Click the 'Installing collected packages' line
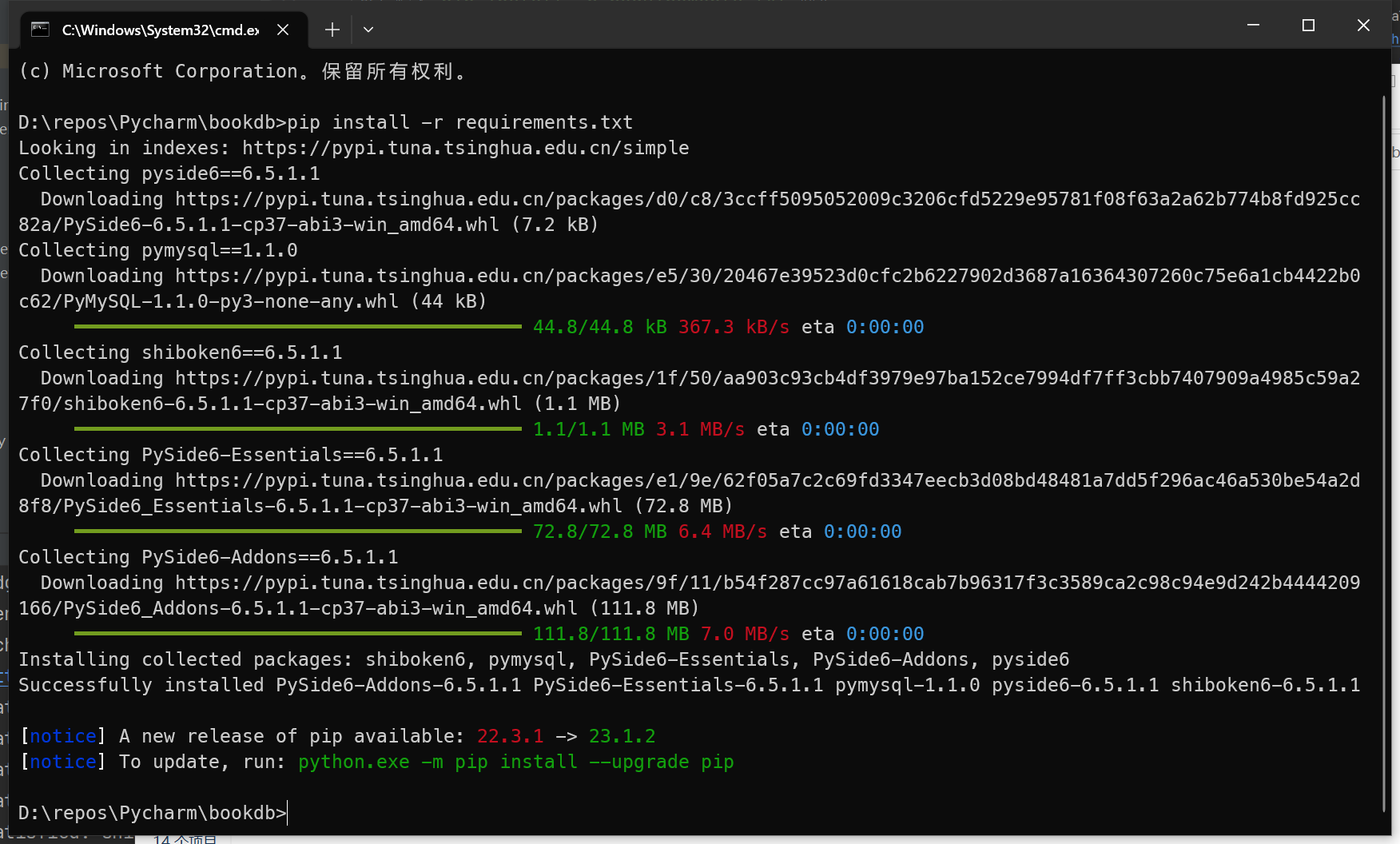The height and width of the screenshot is (844, 1400). tap(544, 659)
